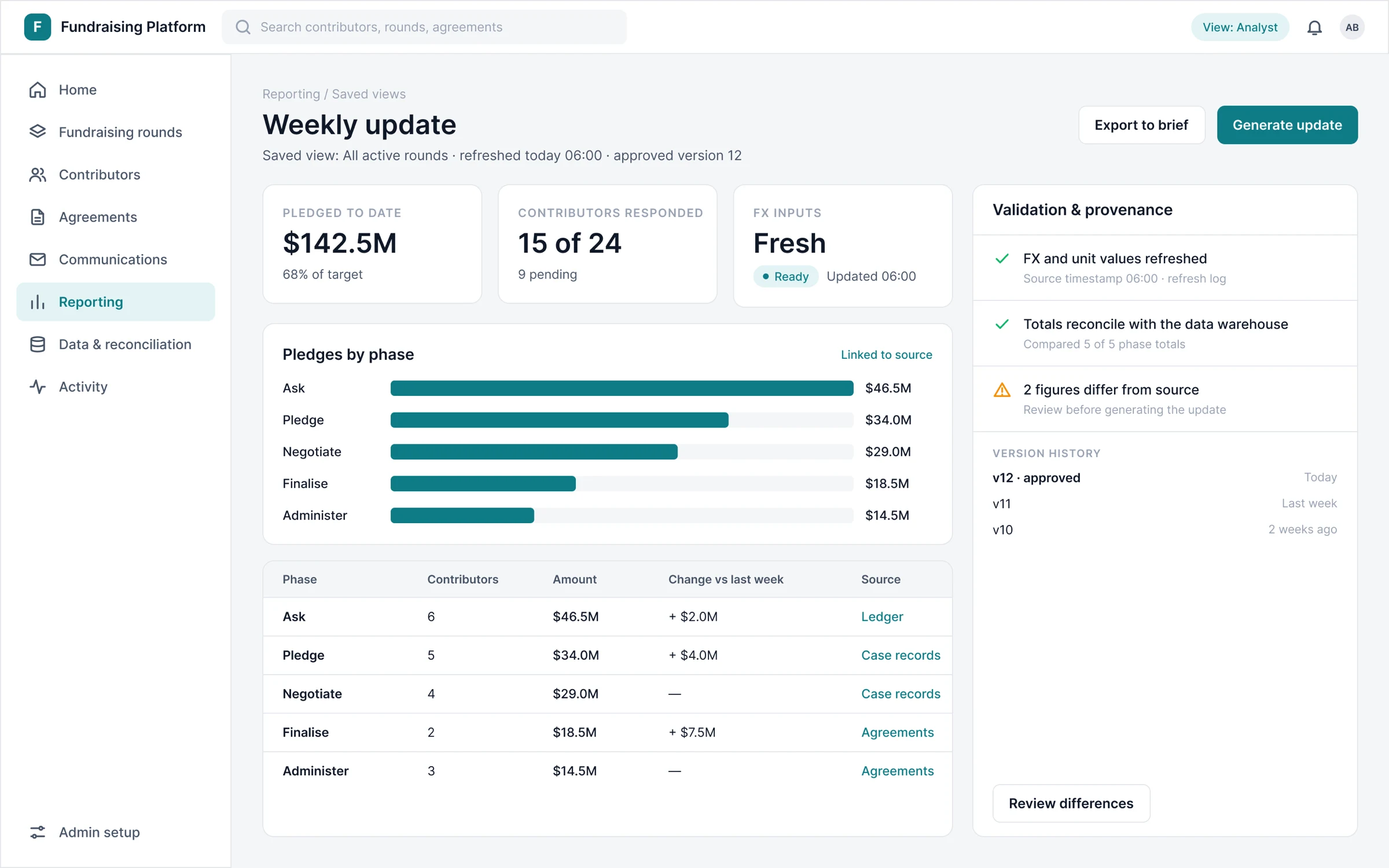Click the Agreements document icon
Viewport: 1389px width, 868px height.
(38, 217)
